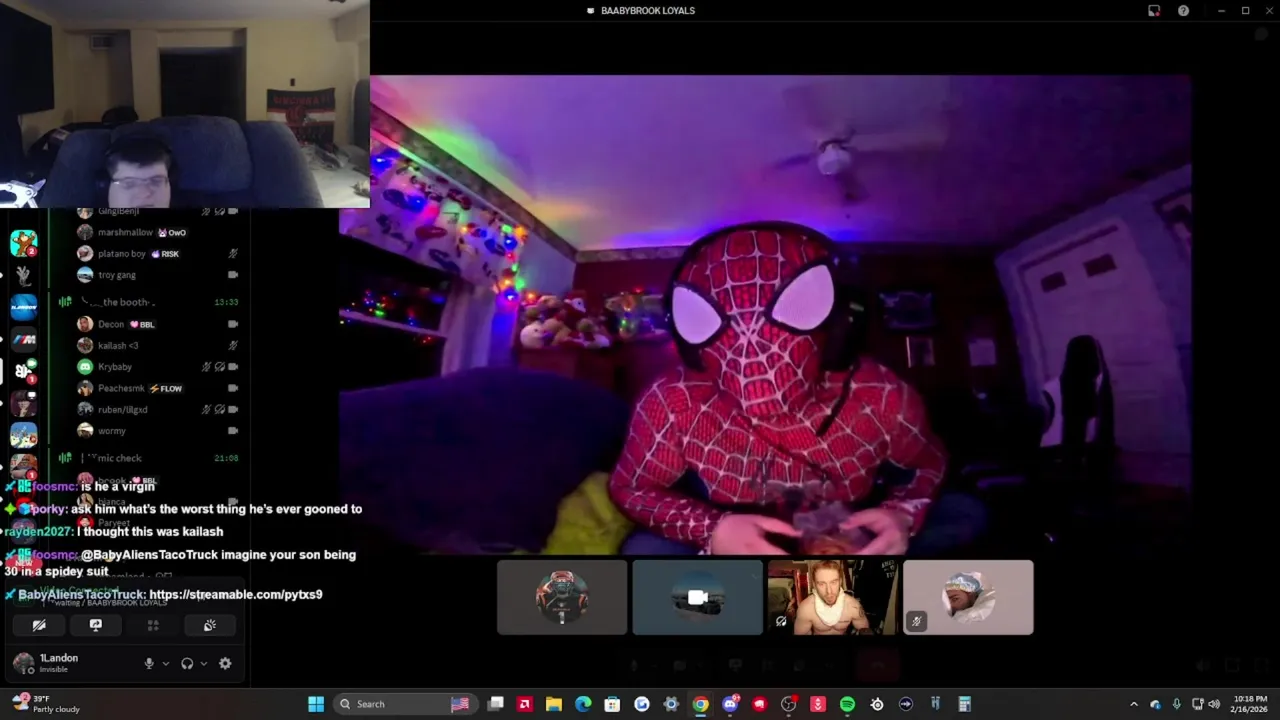Click the pop-out icon in Discord title bar
1280x720 pixels.
(x=1154, y=11)
